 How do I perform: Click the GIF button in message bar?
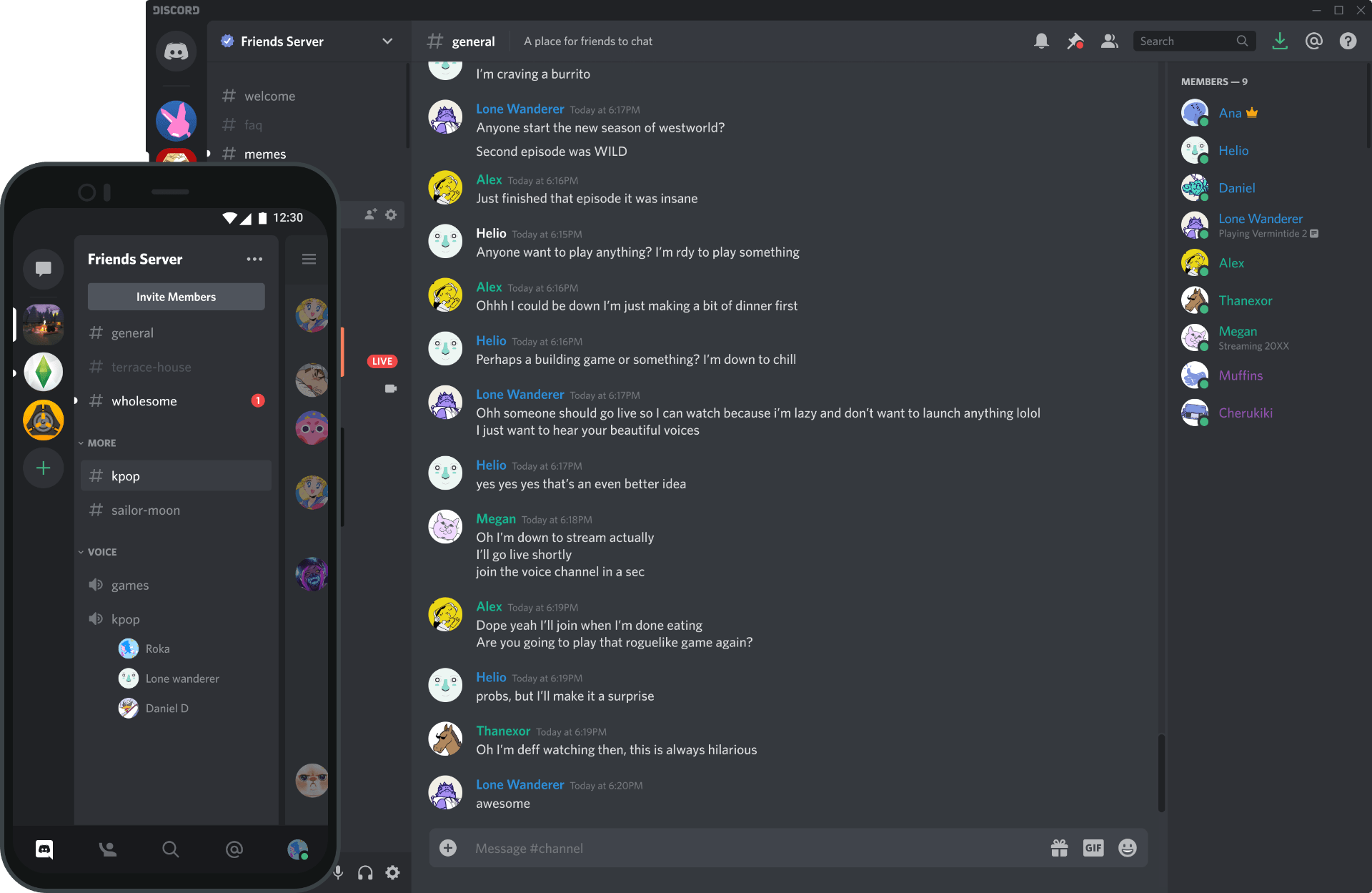tap(1093, 849)
